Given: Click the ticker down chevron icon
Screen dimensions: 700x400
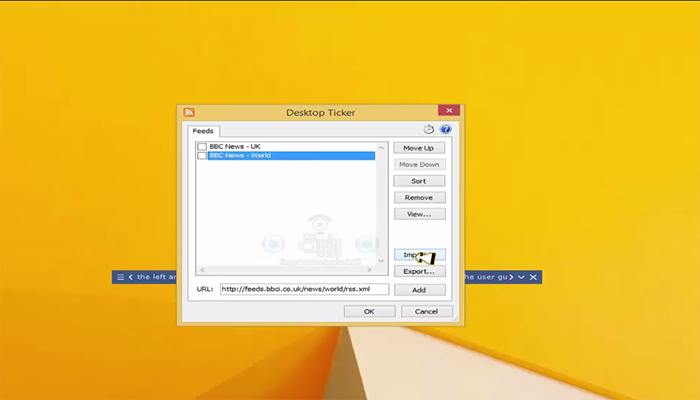Looking at the screenshot, I should (521, 277).
